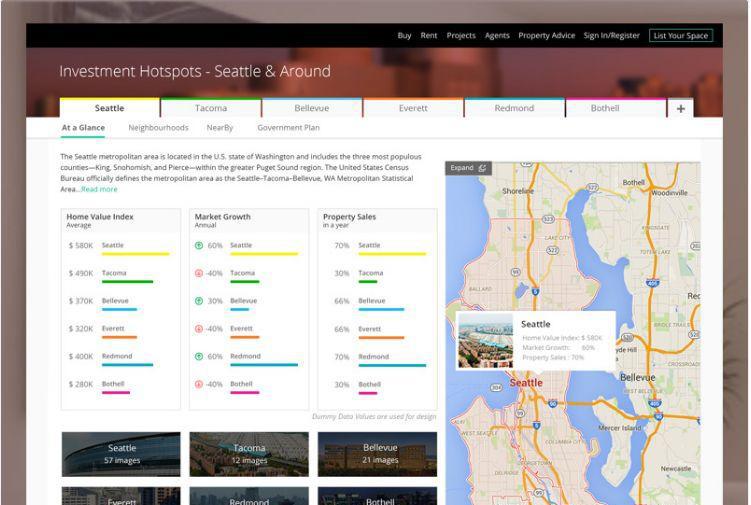Click the red down arrow beside Everett market growth
Screen dimensions: 751x505
click(x=199, y=329)
